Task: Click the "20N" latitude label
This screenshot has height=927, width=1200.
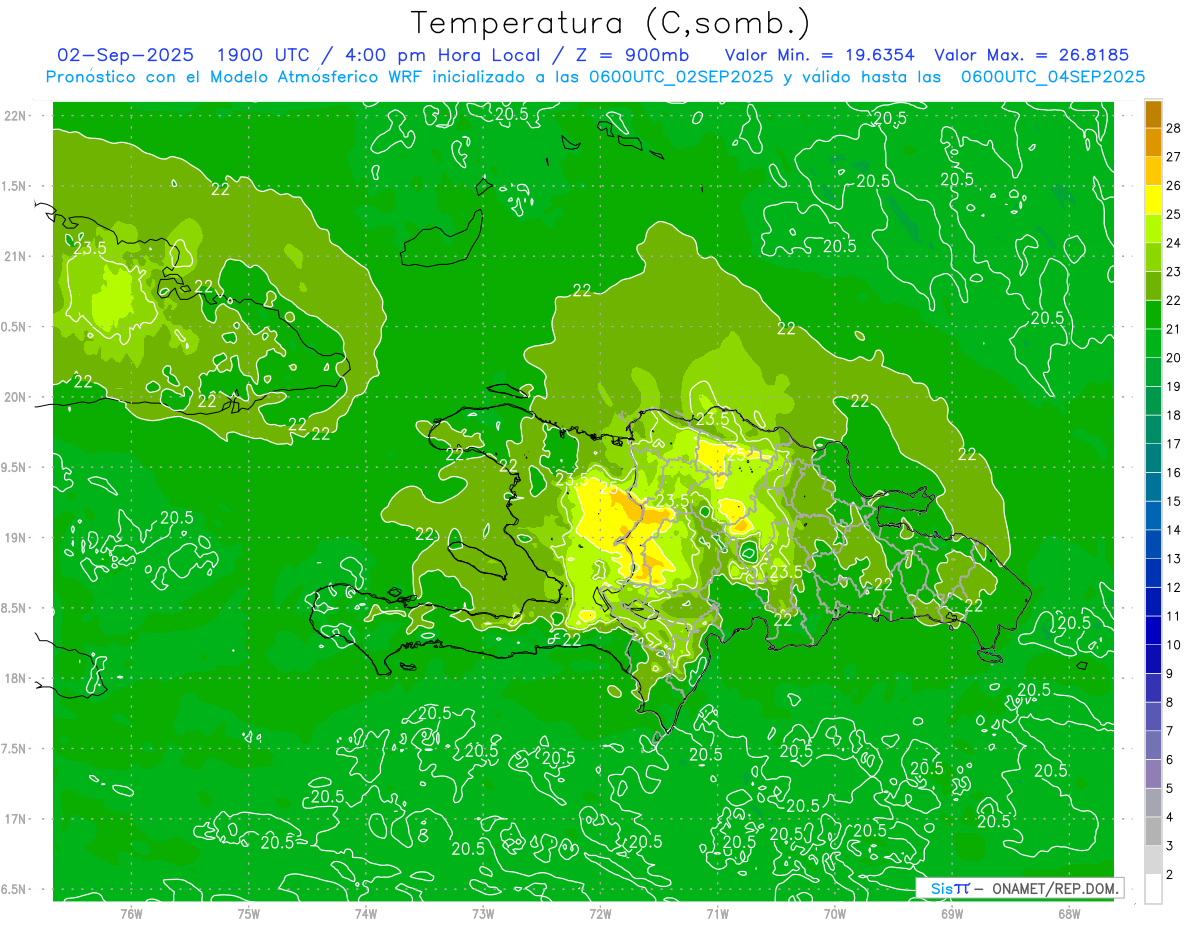Action: [14, 397]
